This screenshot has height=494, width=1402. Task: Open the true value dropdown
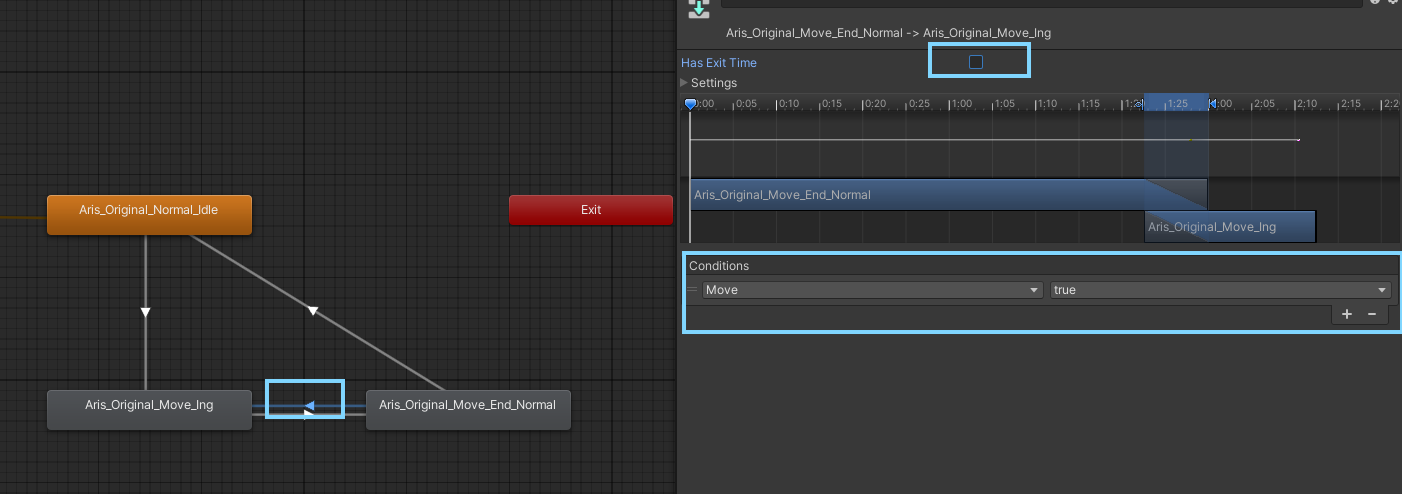[1220, 290]
